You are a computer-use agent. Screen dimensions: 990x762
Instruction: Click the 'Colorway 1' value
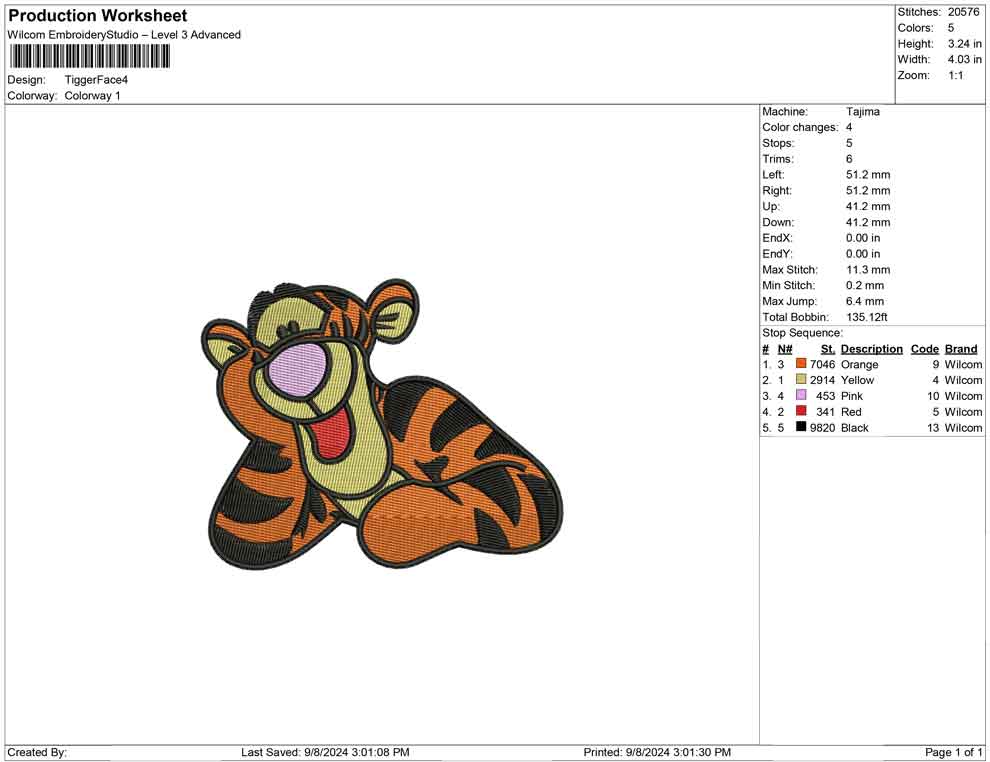(x=92, y=95)
